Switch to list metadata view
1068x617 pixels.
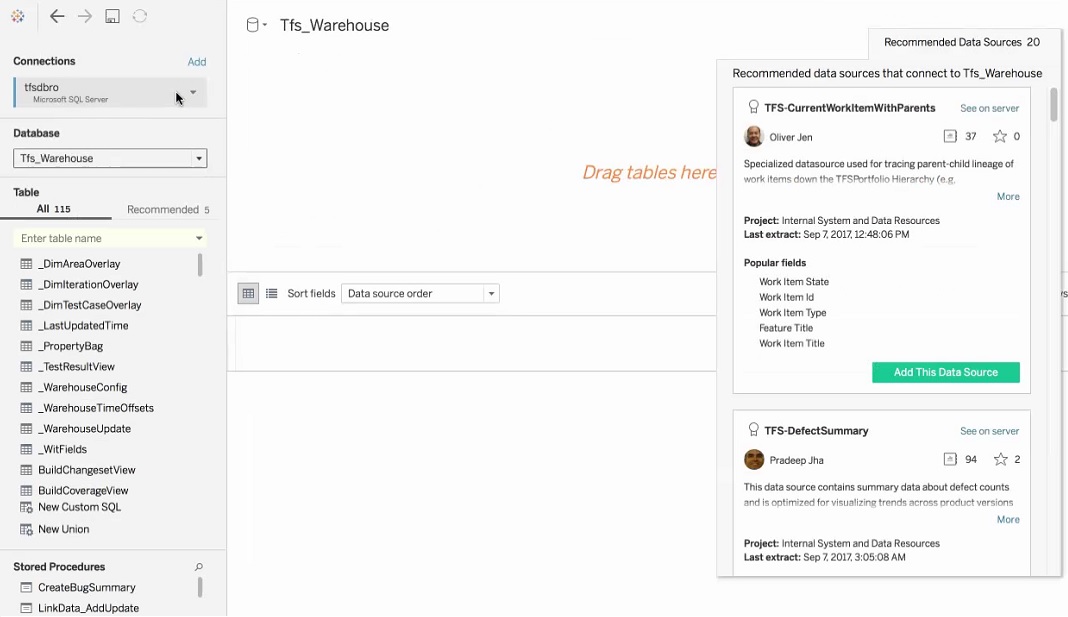pyautogui.click(x=271, y=294)
